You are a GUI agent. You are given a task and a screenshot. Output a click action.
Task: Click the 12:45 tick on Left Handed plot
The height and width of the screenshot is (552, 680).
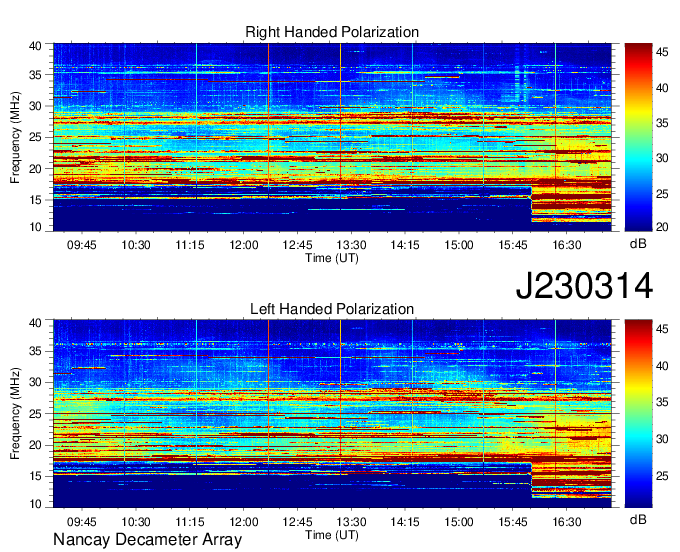298,522
